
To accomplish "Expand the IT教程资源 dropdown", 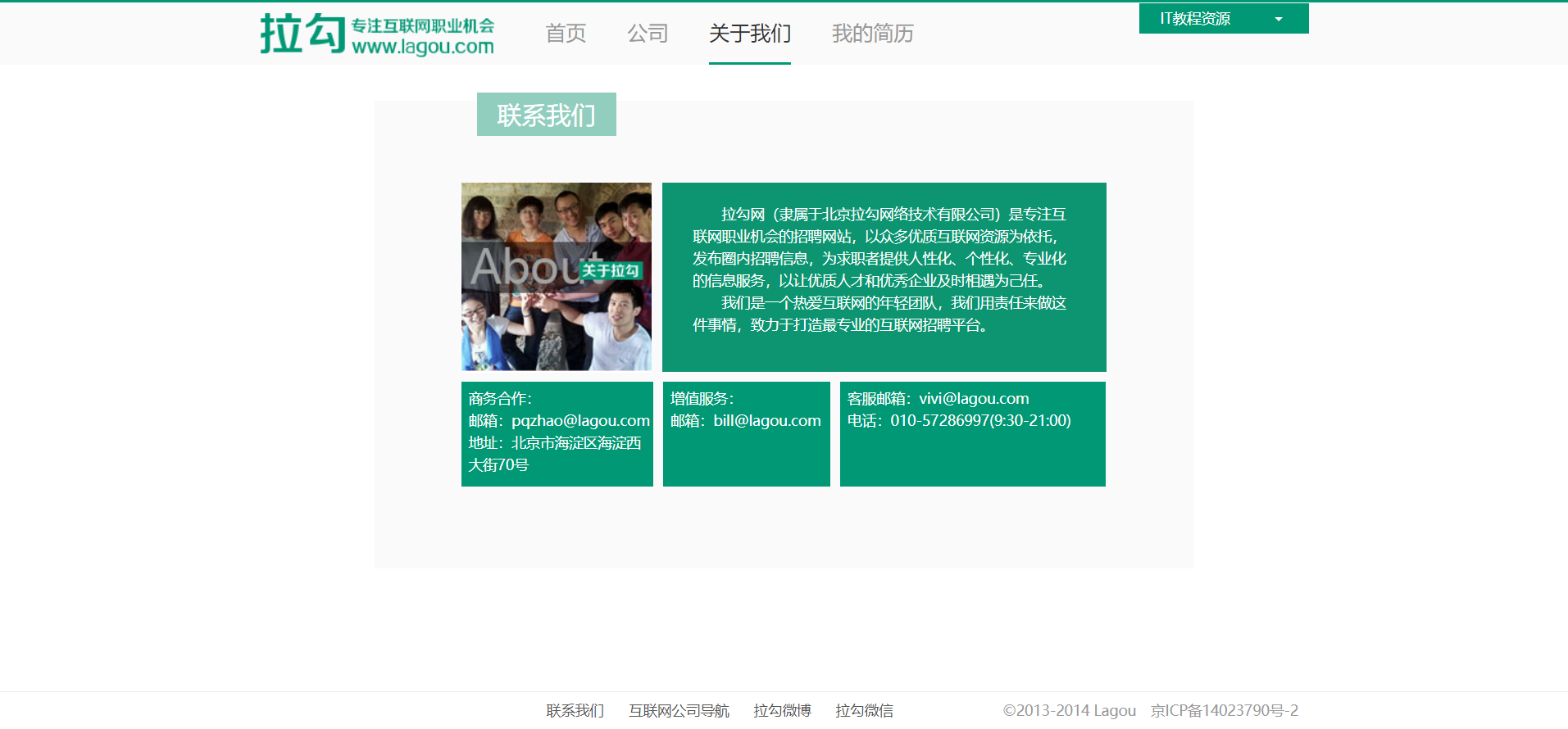I will 1224,18.
